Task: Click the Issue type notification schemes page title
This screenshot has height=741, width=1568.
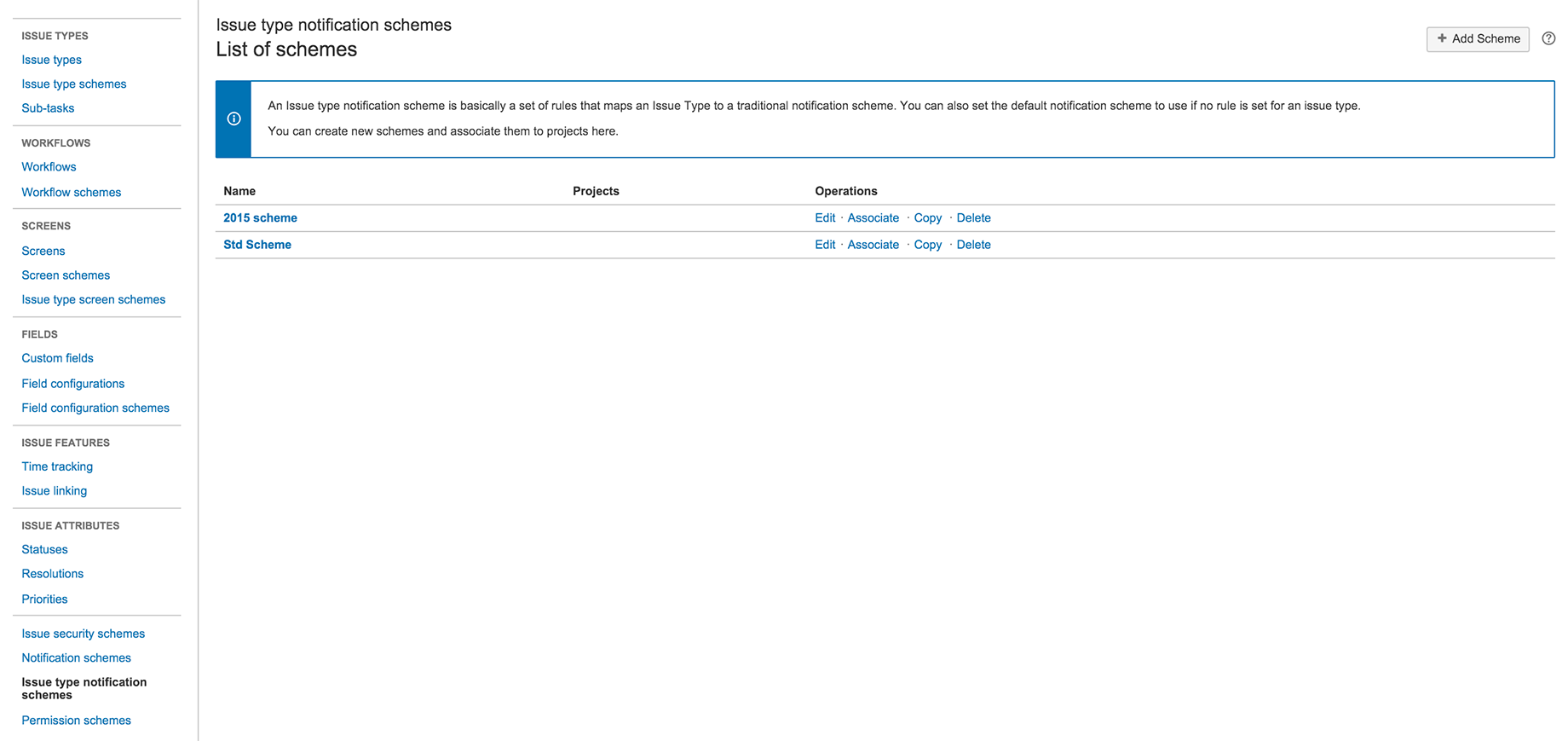Action: 333,25
